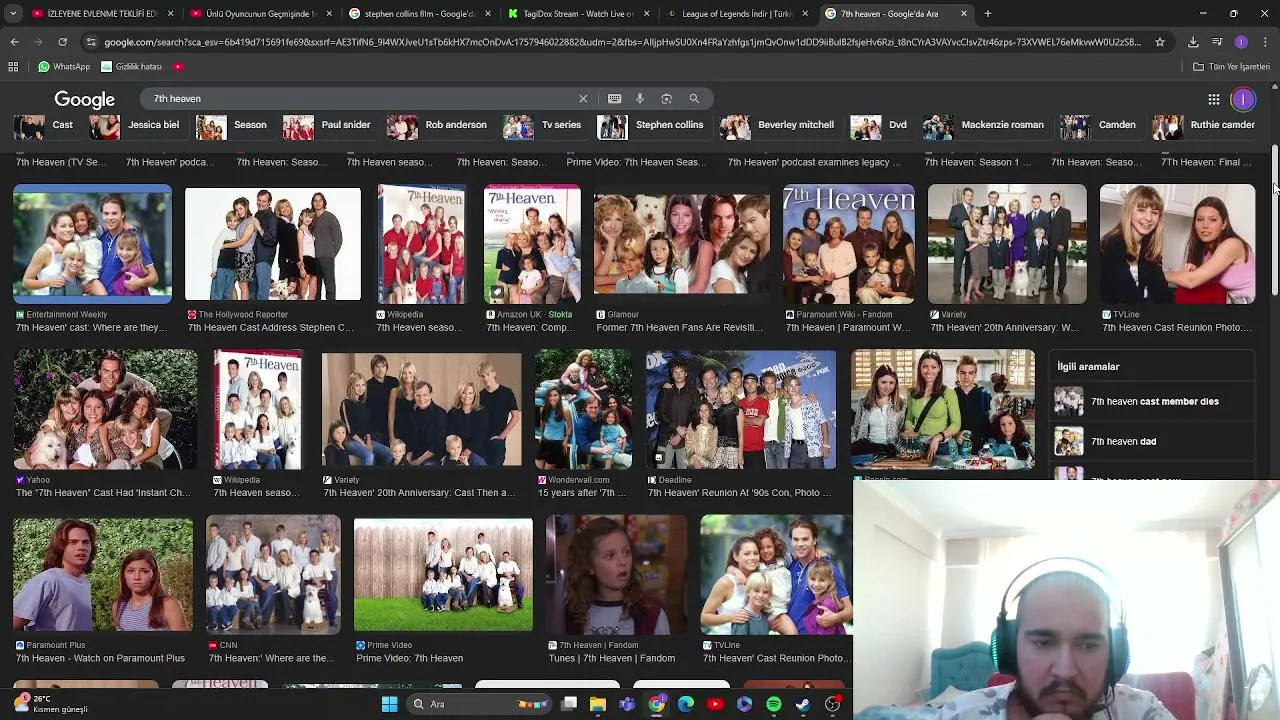This screenshot has height=720, width=1280.
Task: Click the Google logo
Action: pyautogui.click(x=84, y=99)
